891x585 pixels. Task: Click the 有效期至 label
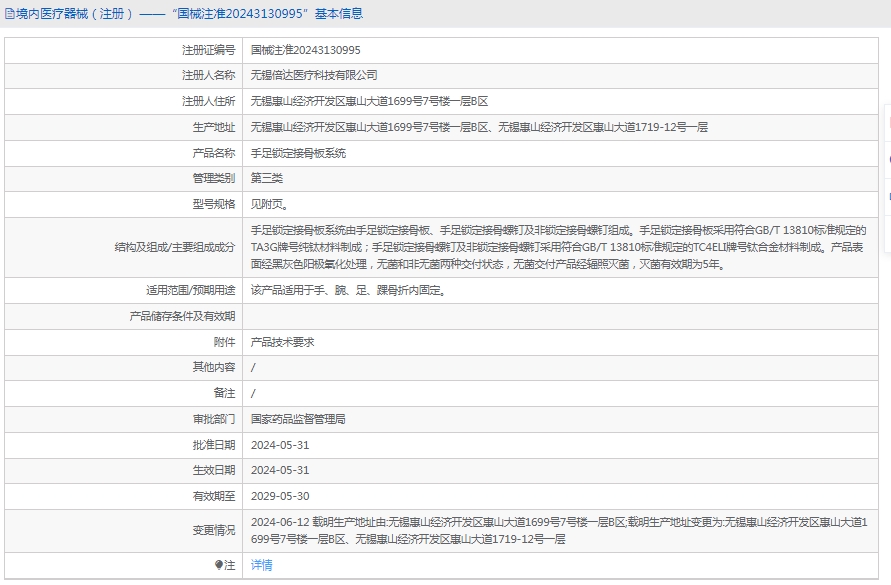coord(214,496)
